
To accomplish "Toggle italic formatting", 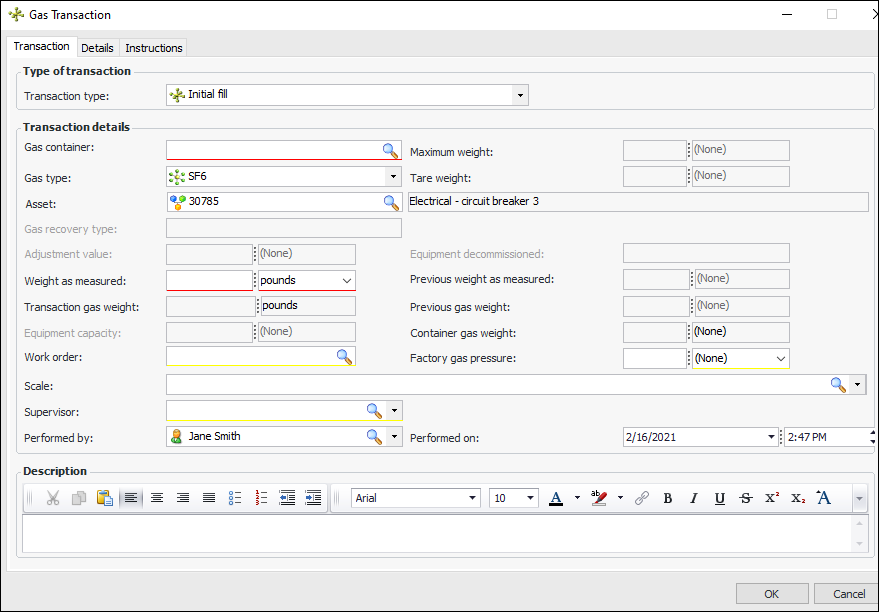I will tap(693, 498).
